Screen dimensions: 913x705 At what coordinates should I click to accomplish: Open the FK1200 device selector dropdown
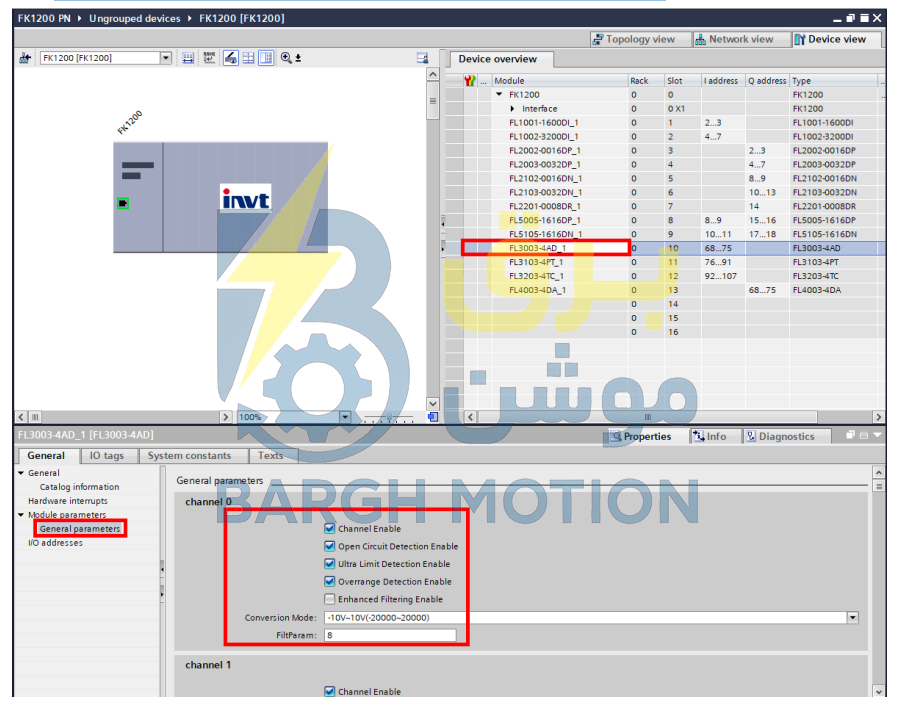tap(166, 58)
